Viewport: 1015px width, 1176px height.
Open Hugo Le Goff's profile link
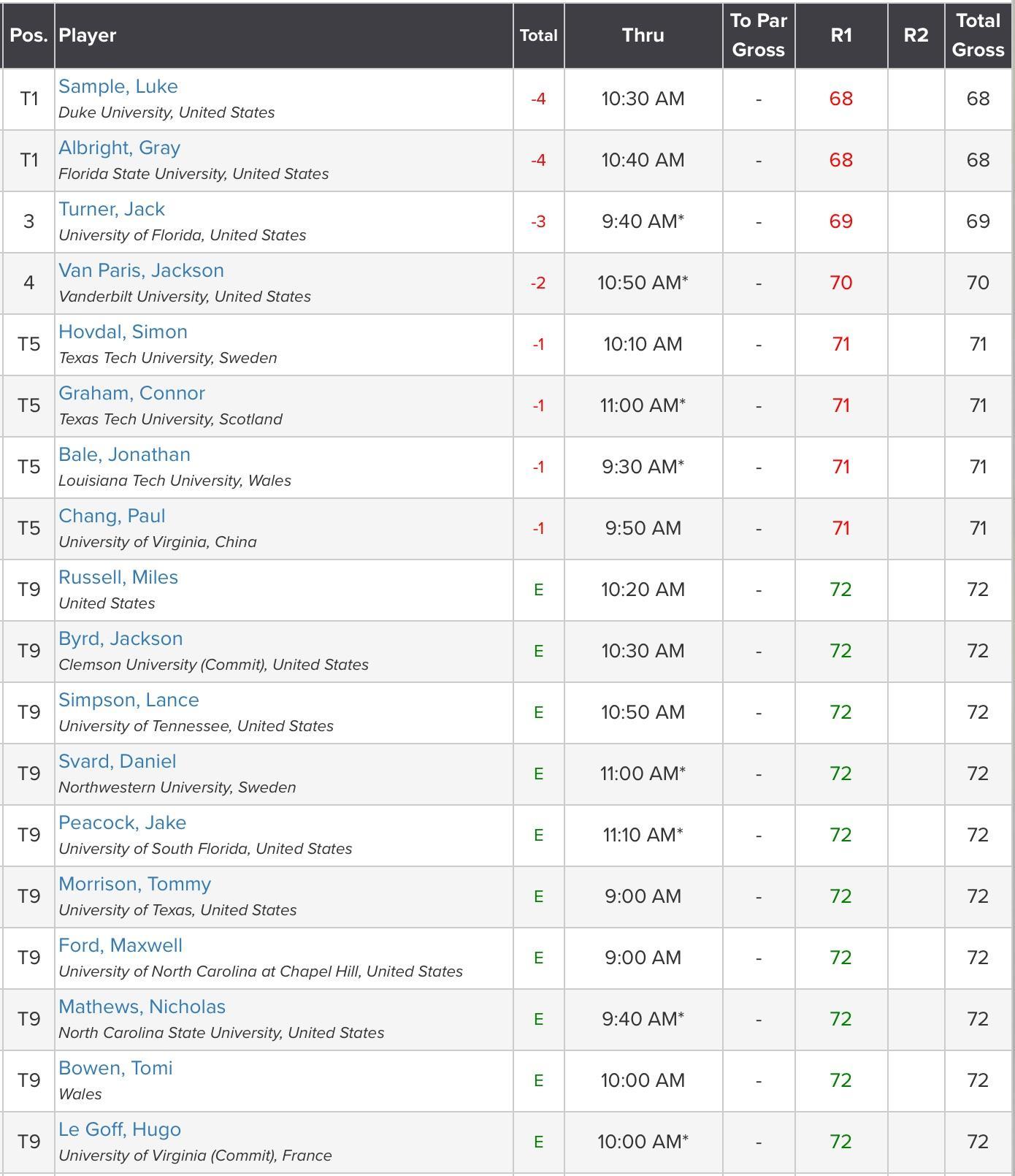pos(119,1129)
